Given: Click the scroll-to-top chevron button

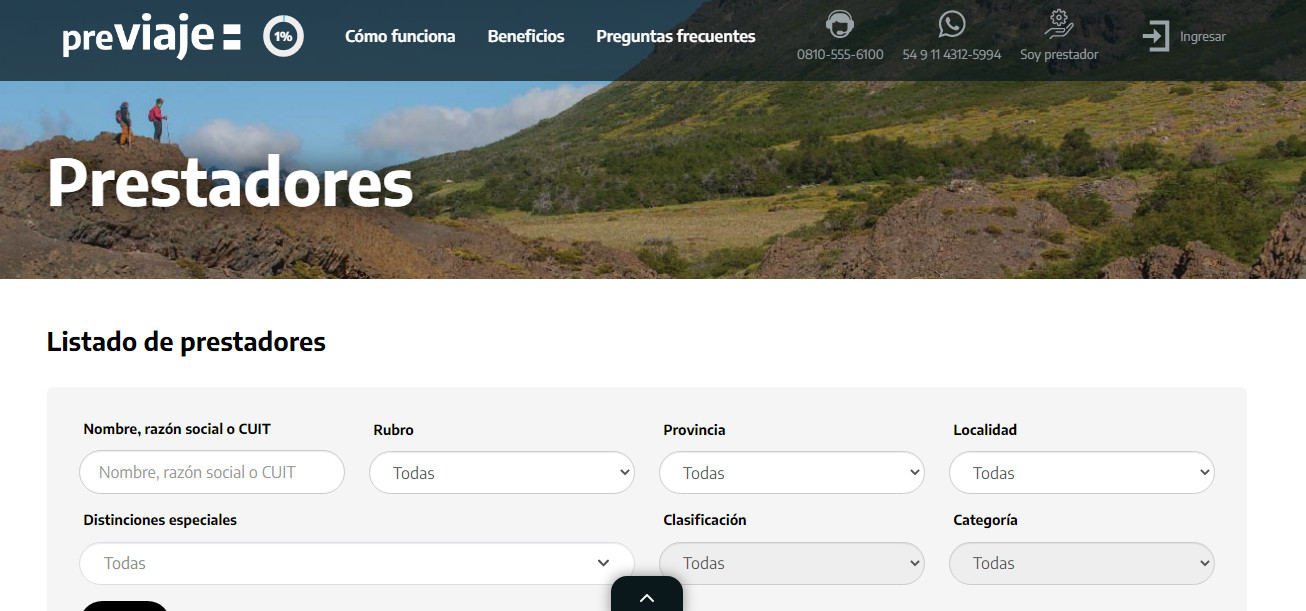Looking at the screenshot, I should tap(647, 597).
